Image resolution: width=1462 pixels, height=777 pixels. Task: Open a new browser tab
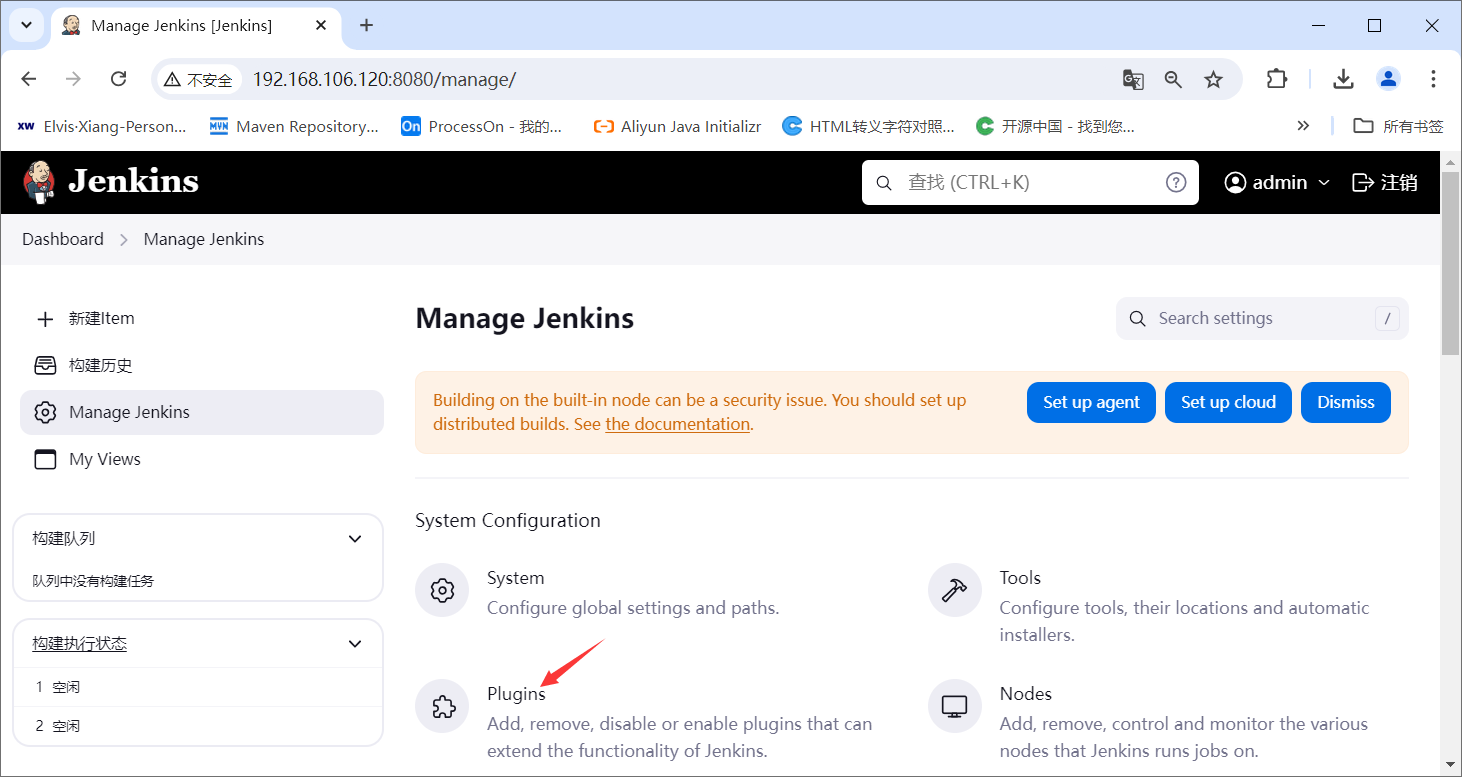pyautogui.click(x=366, y=25)
